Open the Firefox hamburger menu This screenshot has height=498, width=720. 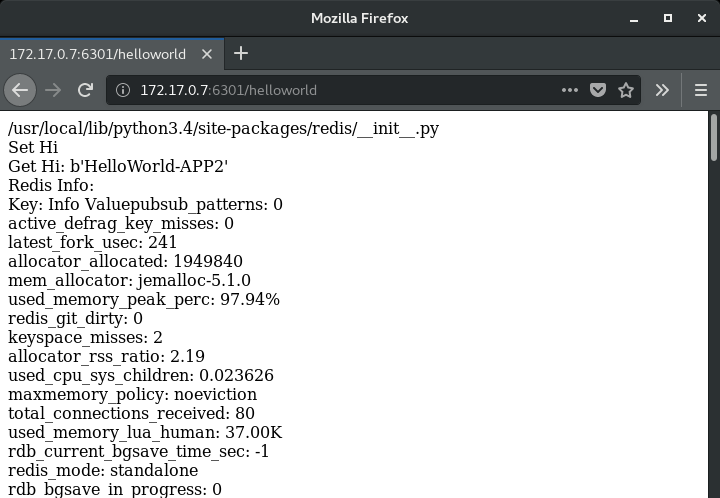700,90
